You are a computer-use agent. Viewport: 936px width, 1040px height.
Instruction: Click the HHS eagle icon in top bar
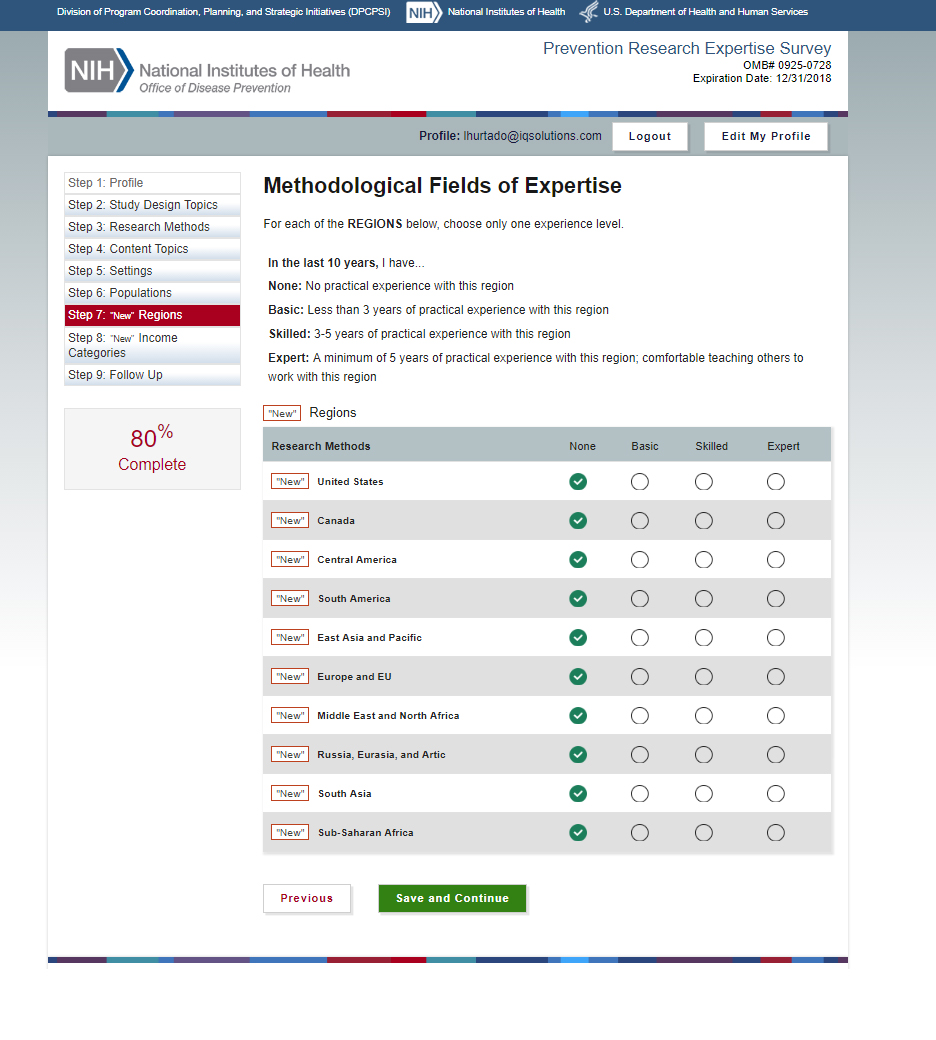(588, 12)
